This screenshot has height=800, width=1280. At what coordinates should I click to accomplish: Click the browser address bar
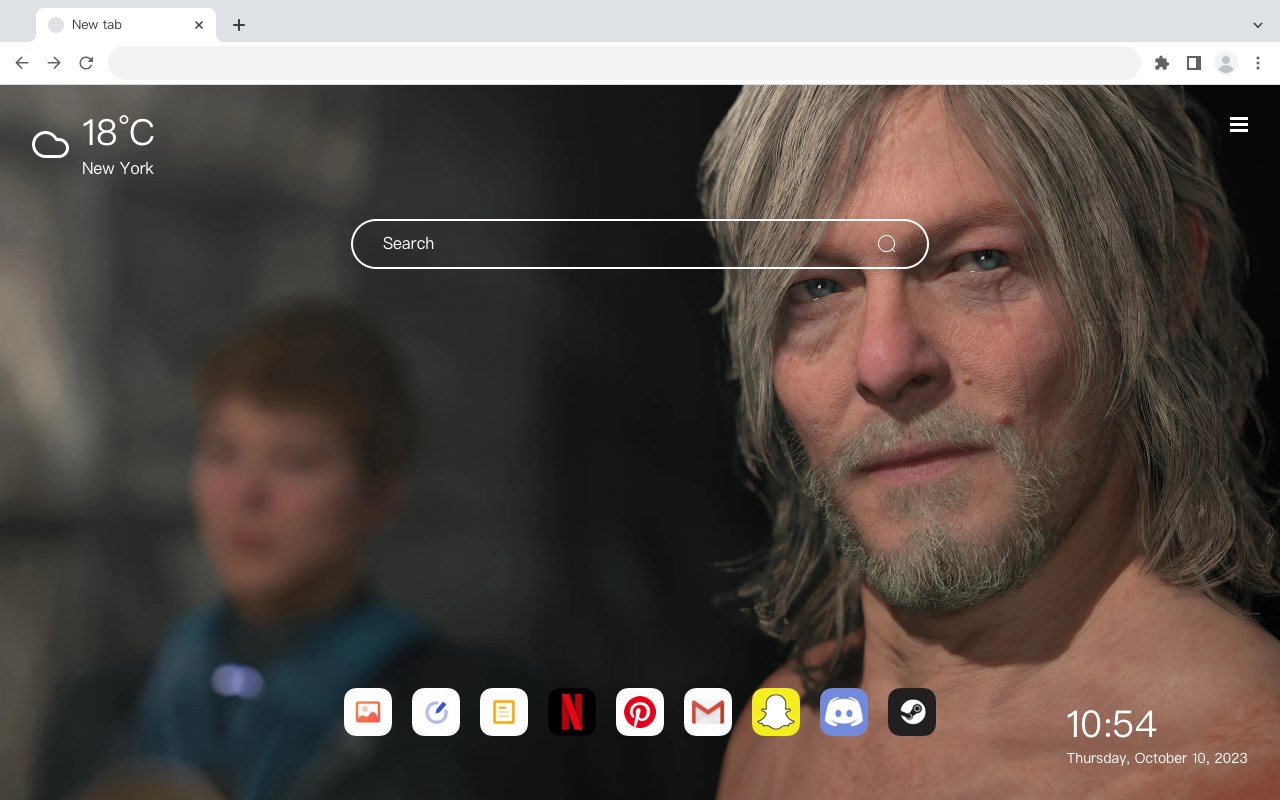624,63
